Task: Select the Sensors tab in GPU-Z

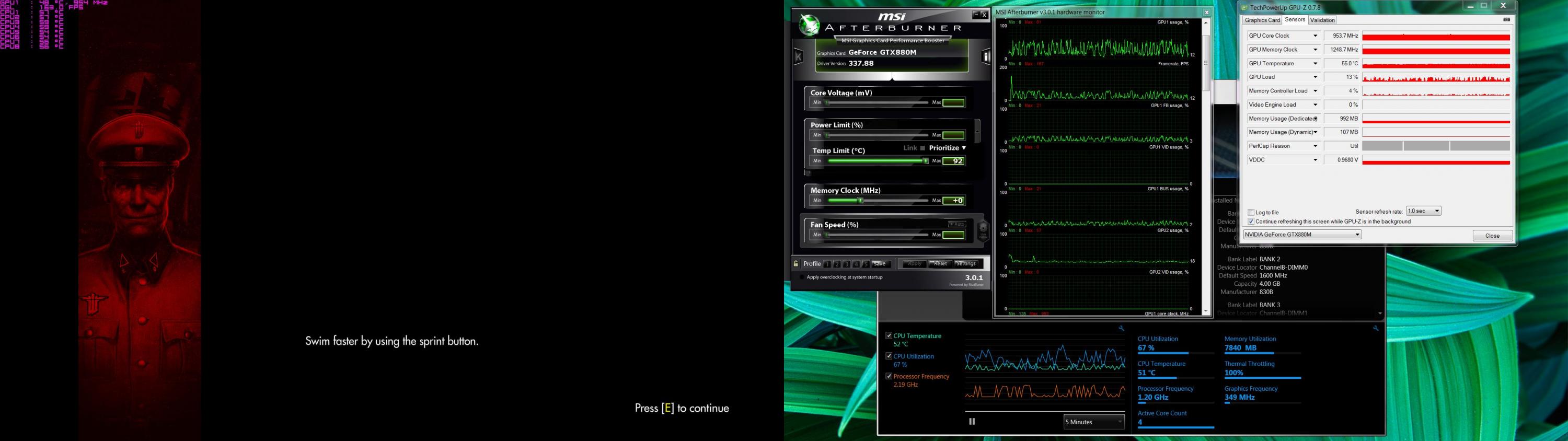Action: click(x=1295, y=19)
